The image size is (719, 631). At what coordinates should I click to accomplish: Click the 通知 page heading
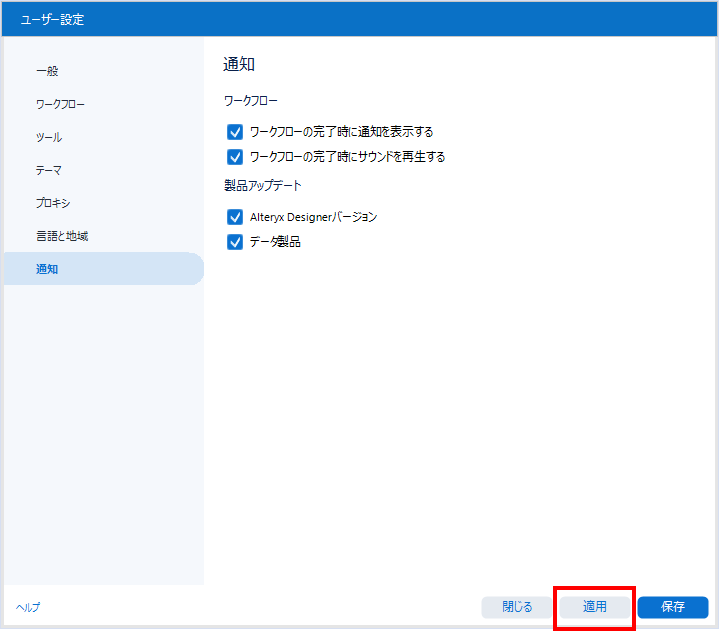click(239, 64)
